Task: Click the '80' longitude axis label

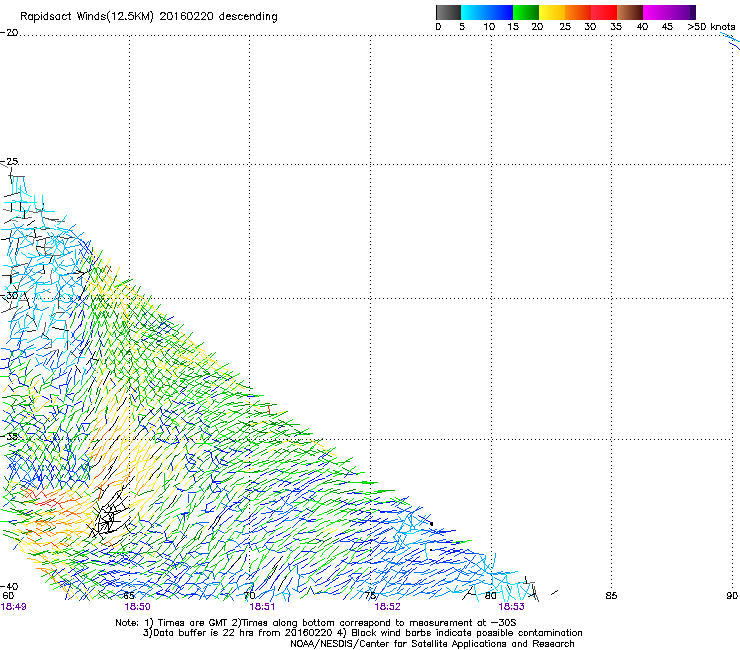Action: click(491, 596)
